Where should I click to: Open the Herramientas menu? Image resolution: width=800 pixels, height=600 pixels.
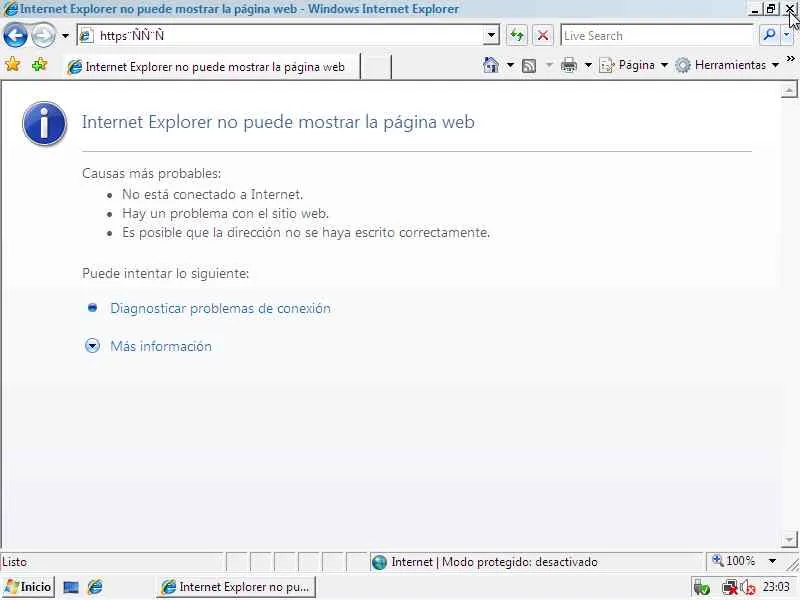point(727,65)
